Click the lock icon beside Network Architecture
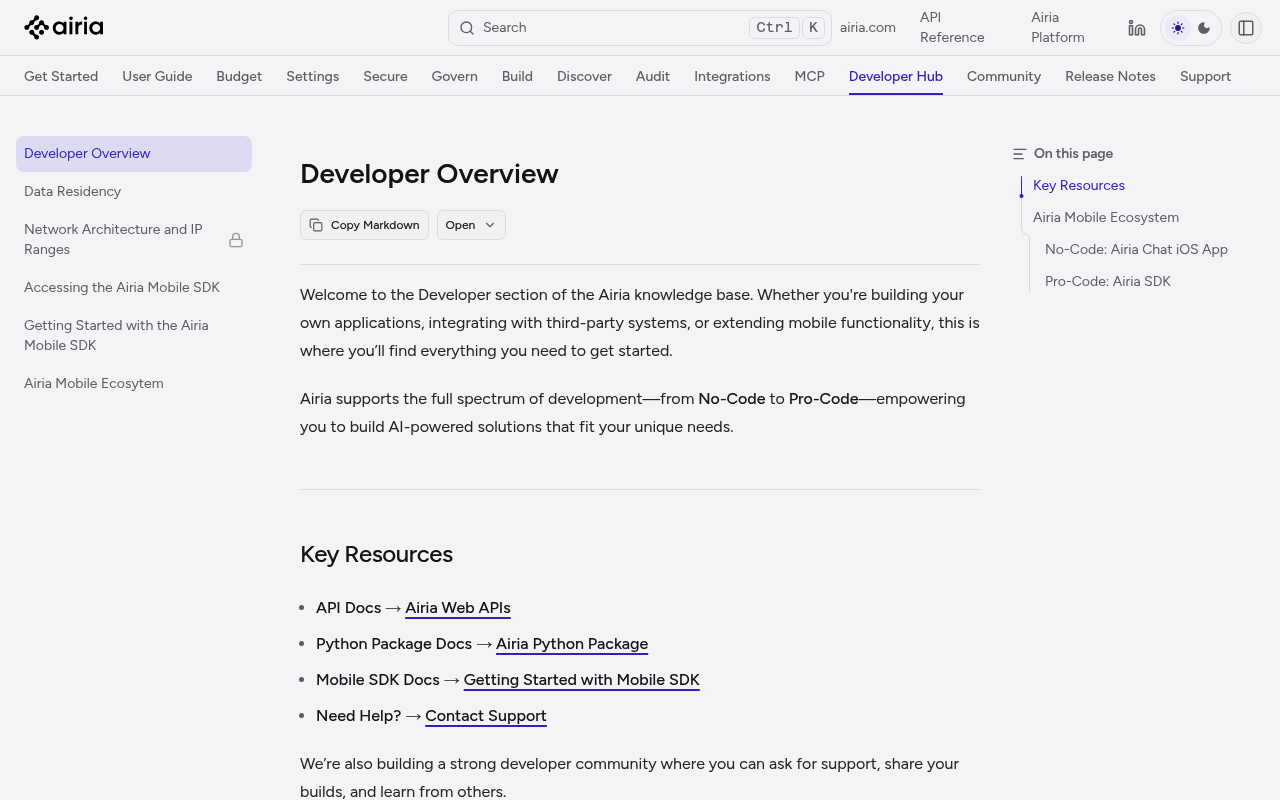Viewport: 1280px width, 800px height. (x=236, y=240)
